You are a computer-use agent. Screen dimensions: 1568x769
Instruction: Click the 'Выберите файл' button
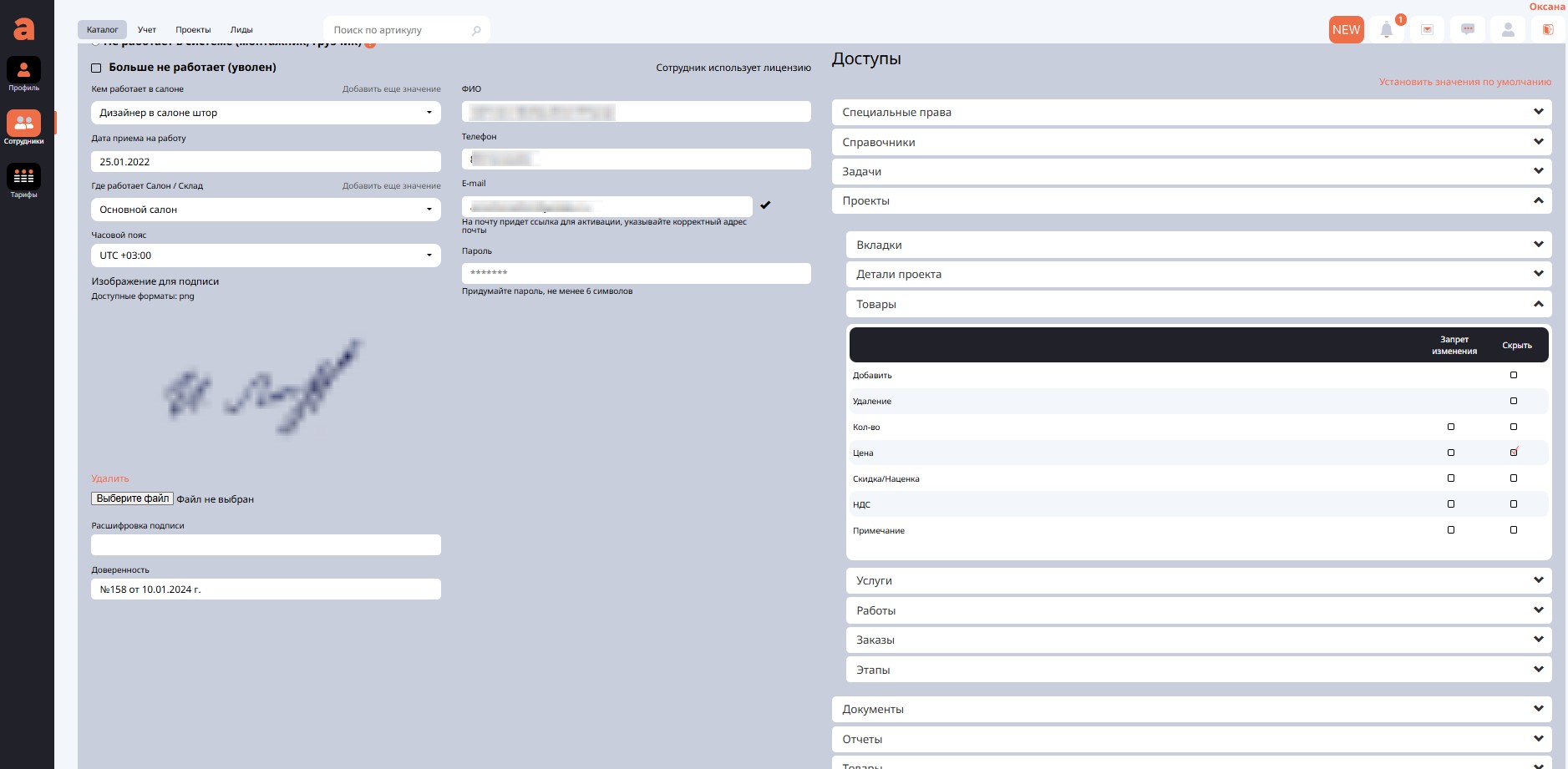133,498
